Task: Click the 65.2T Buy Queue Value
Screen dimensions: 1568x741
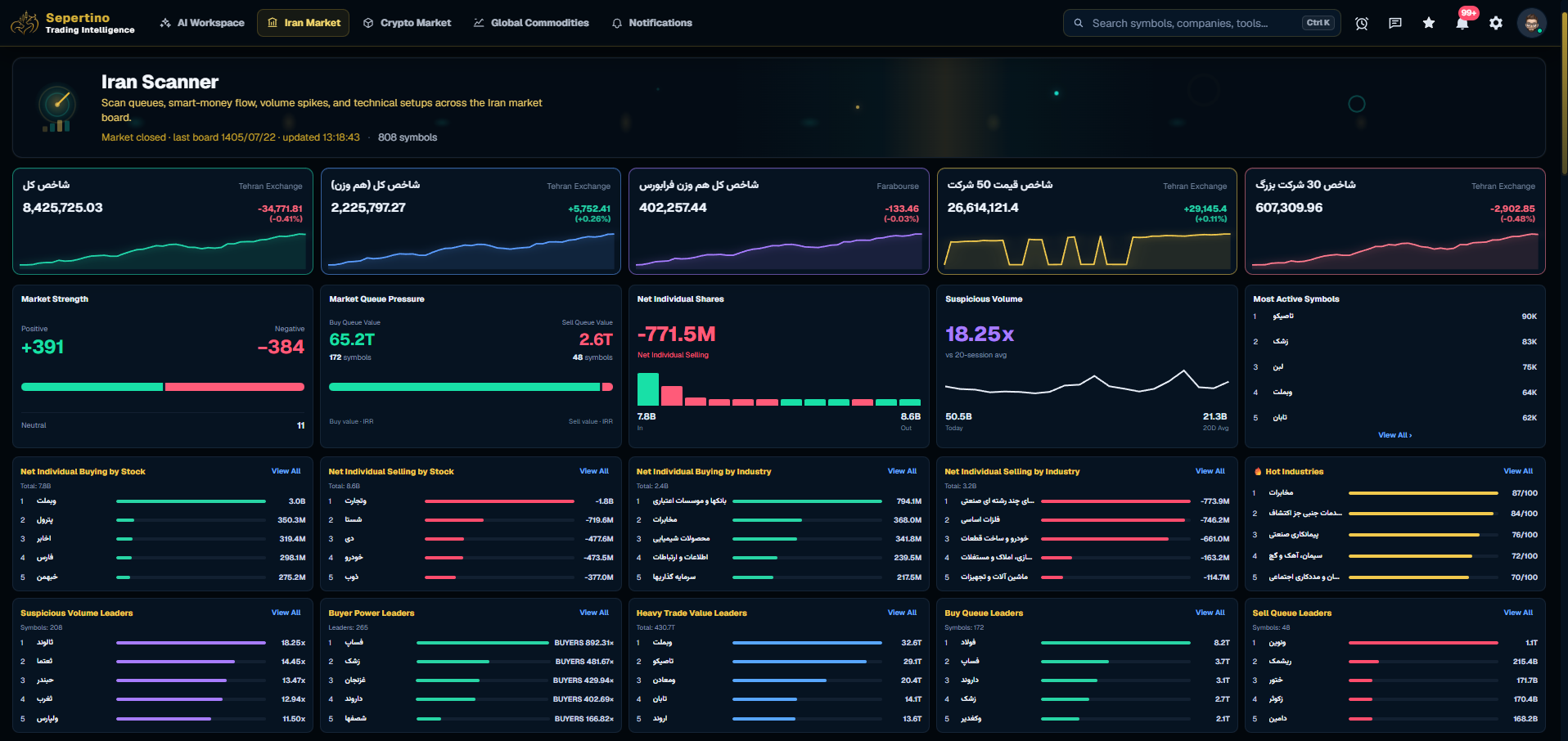Action: pos(352,339)
